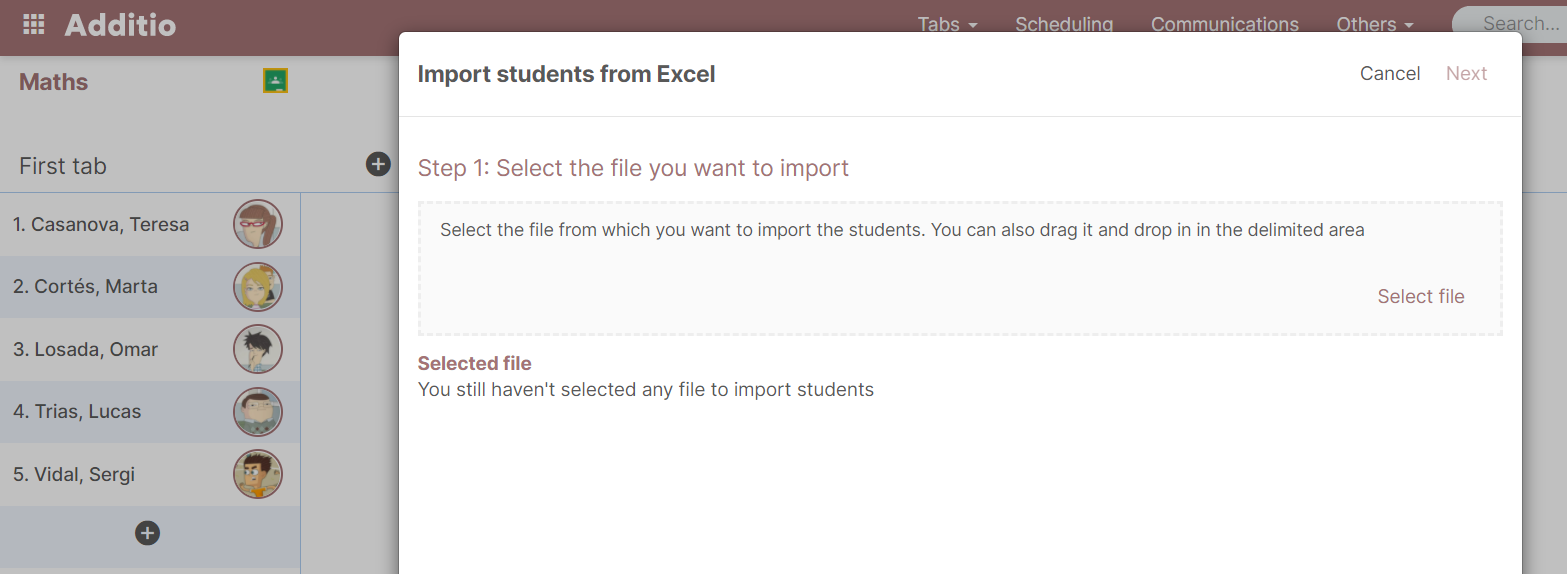Open the apps grid icon beside Additio
The width and height of the screenshot is (1567, 574).
(34, 25)
